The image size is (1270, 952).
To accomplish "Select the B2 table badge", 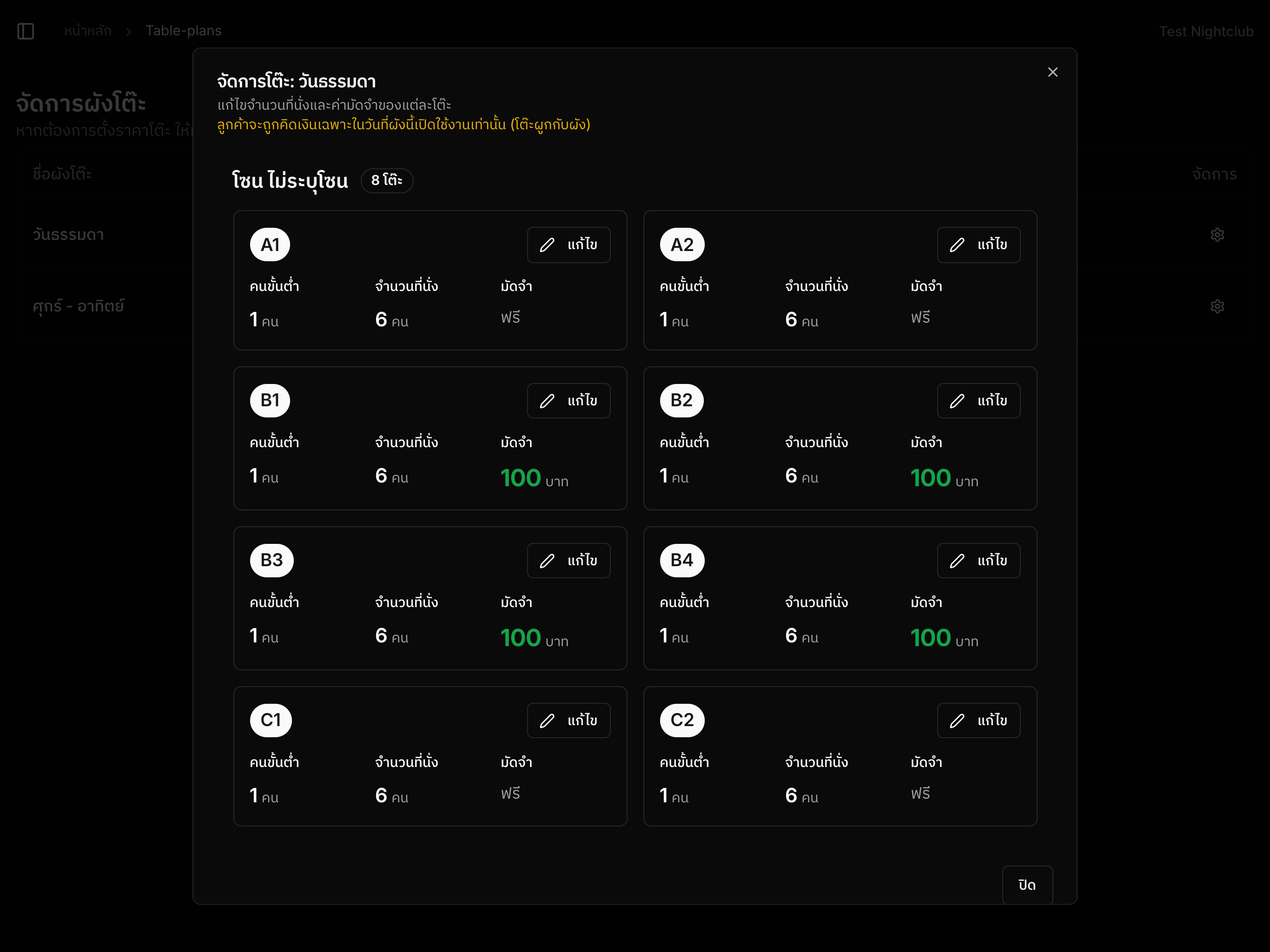I will pyautogui.click(x=681, y=401).
